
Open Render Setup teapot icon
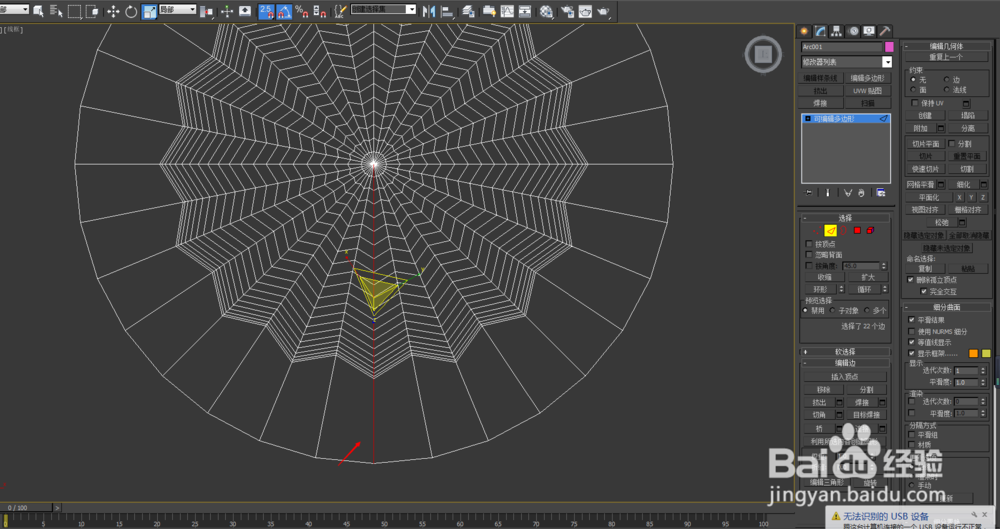(568, 11)
